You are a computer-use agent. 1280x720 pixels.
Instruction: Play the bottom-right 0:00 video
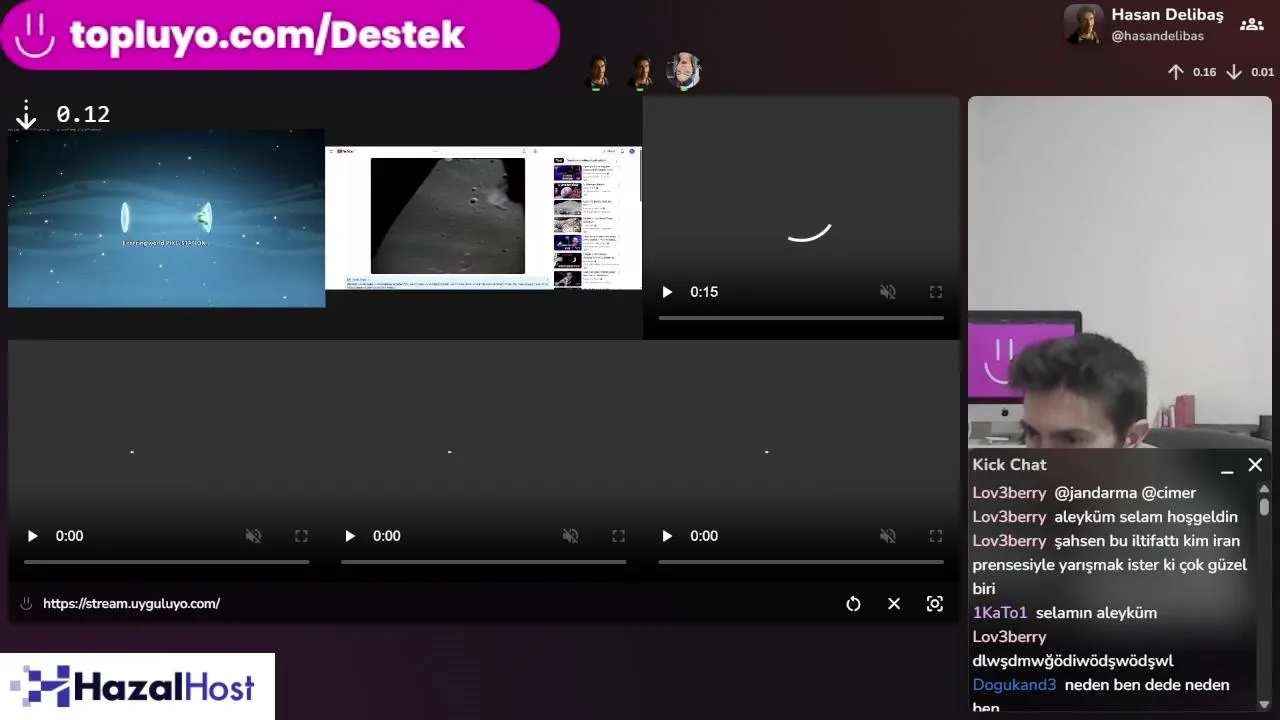tap(667, 536)
